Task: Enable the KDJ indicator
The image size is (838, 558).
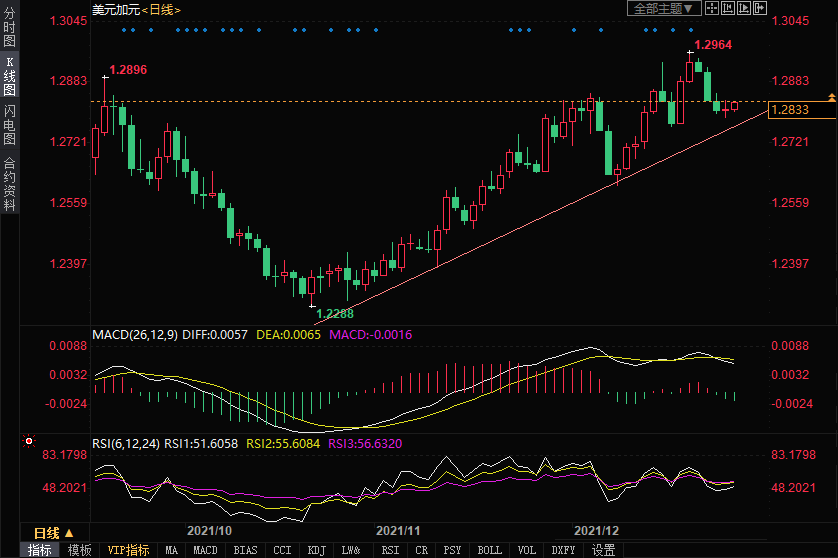Action: point(317,550)
